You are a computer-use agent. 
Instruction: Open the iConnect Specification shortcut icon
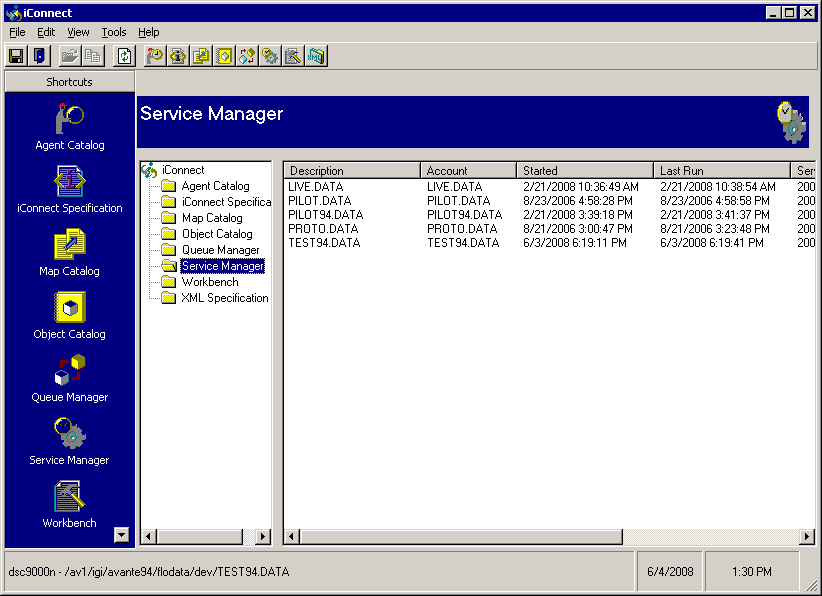(70, 182)
